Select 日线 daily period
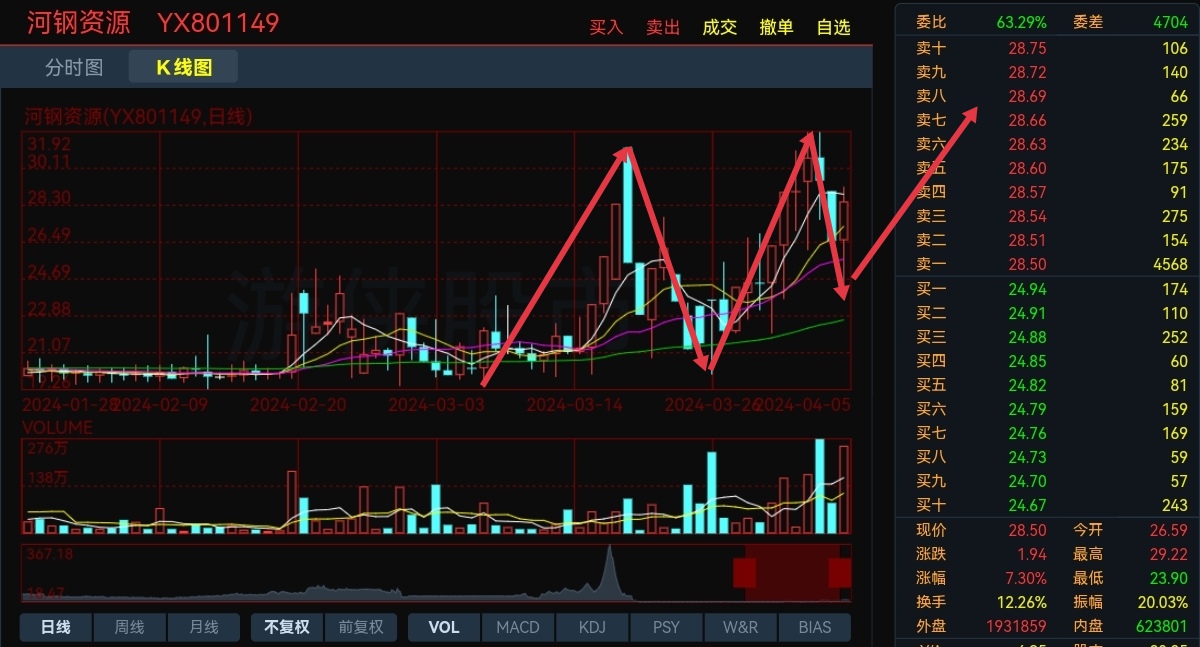The height and width of the screenshot is (647, 1200). click(x=56, y=627)
